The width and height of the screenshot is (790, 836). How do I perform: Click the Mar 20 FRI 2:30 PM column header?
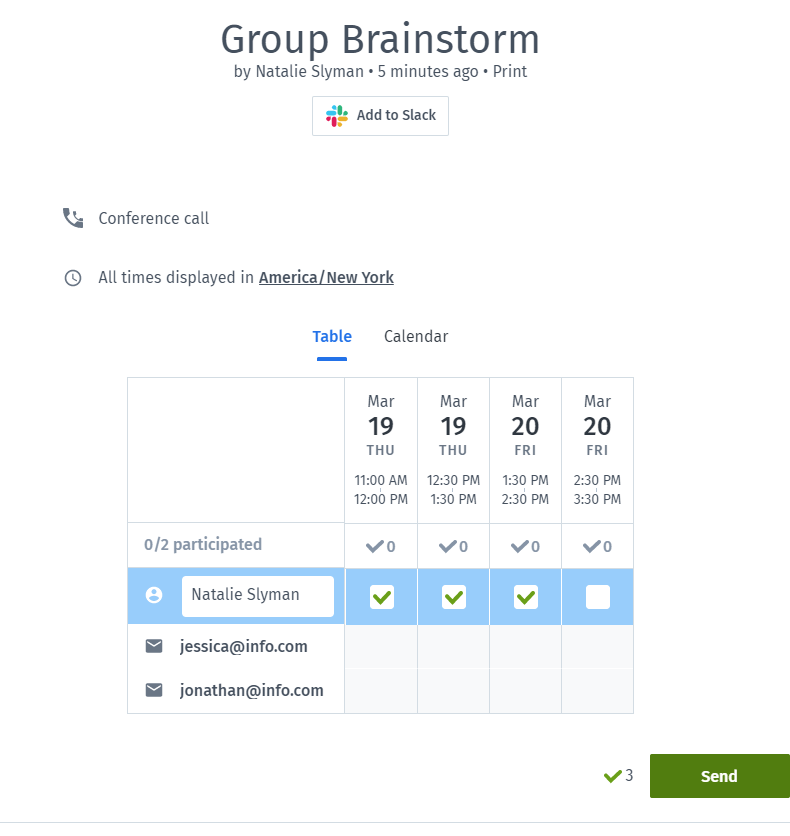(x=597, y=450)
